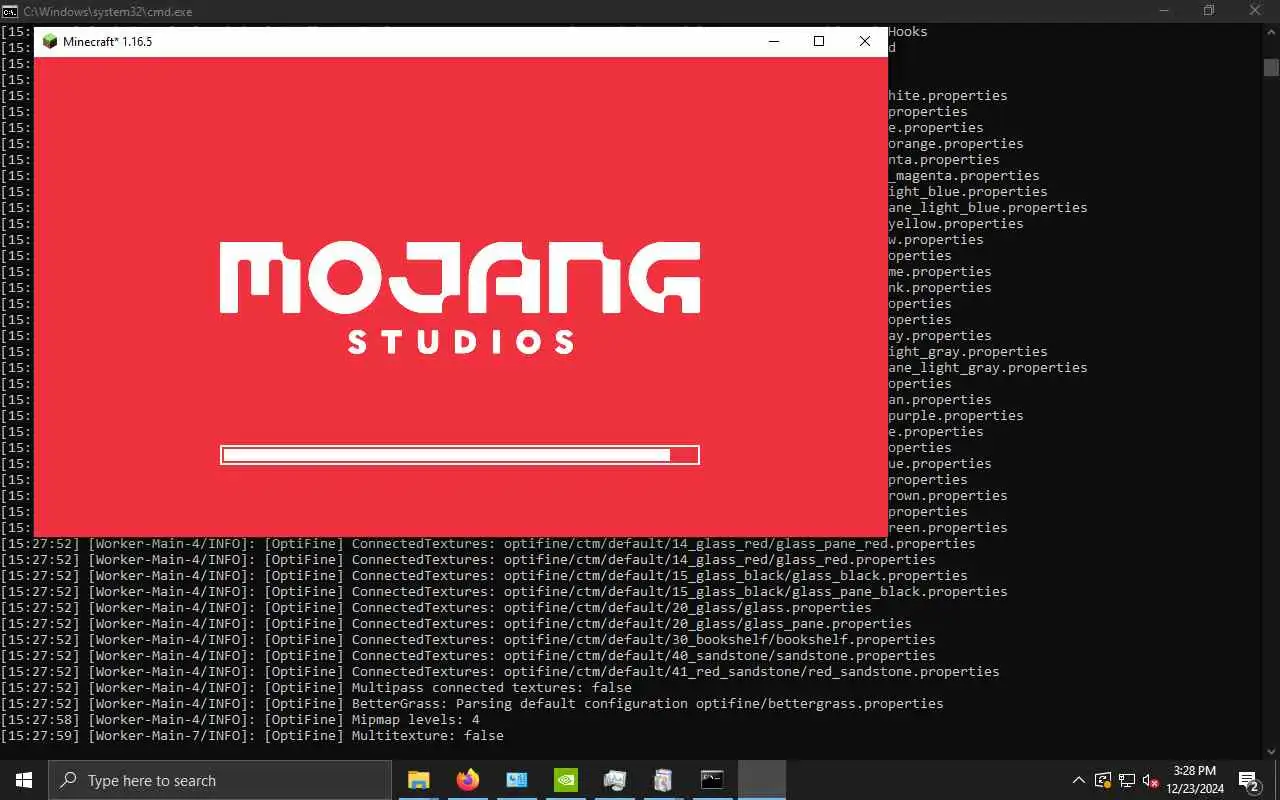Image resolution: width=1280 pixels, height=800 pixels.
Task: Open the notification center icon
Action: pos(1249,780)
